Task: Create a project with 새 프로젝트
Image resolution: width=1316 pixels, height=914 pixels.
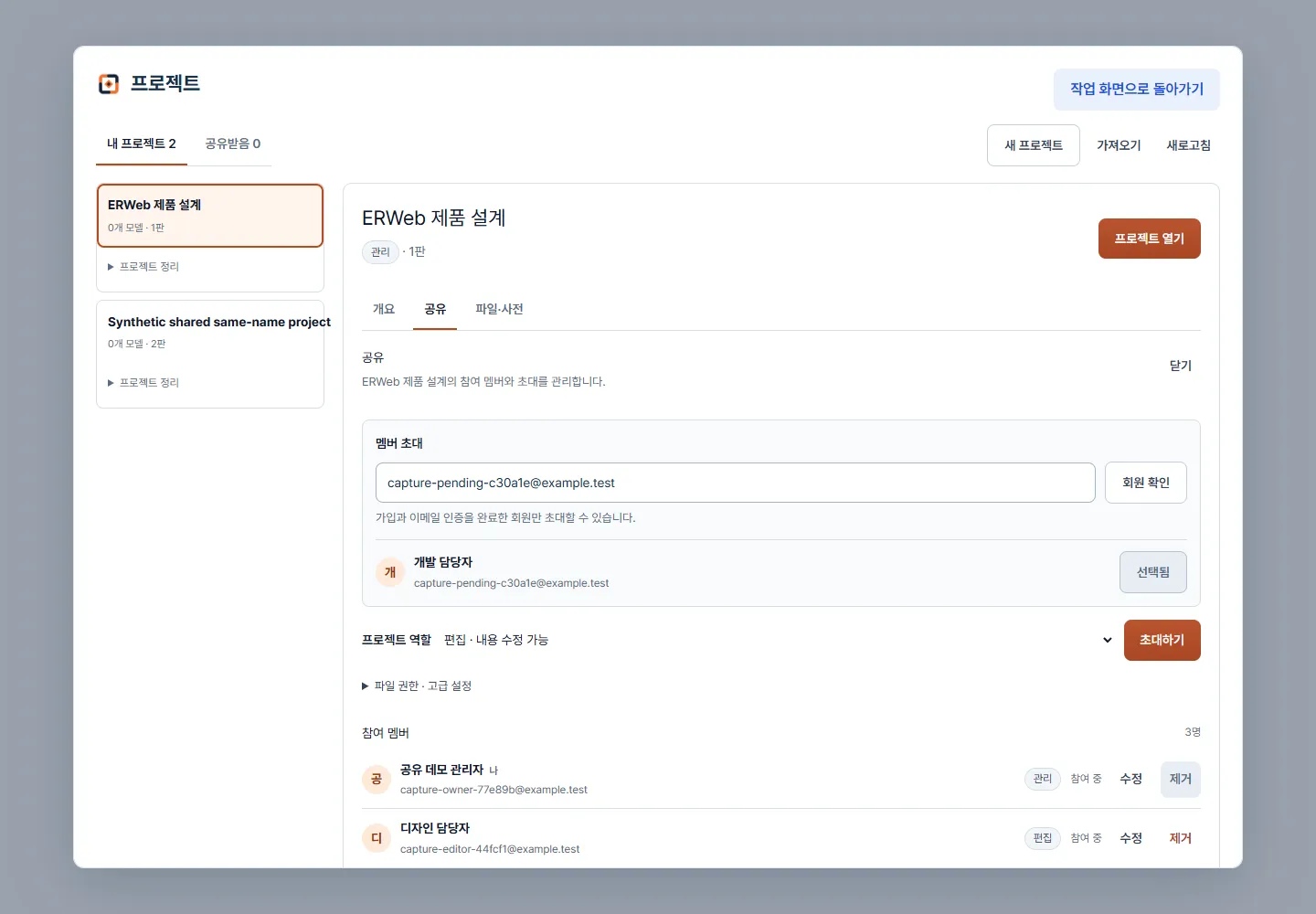Action: (1034, 145)
